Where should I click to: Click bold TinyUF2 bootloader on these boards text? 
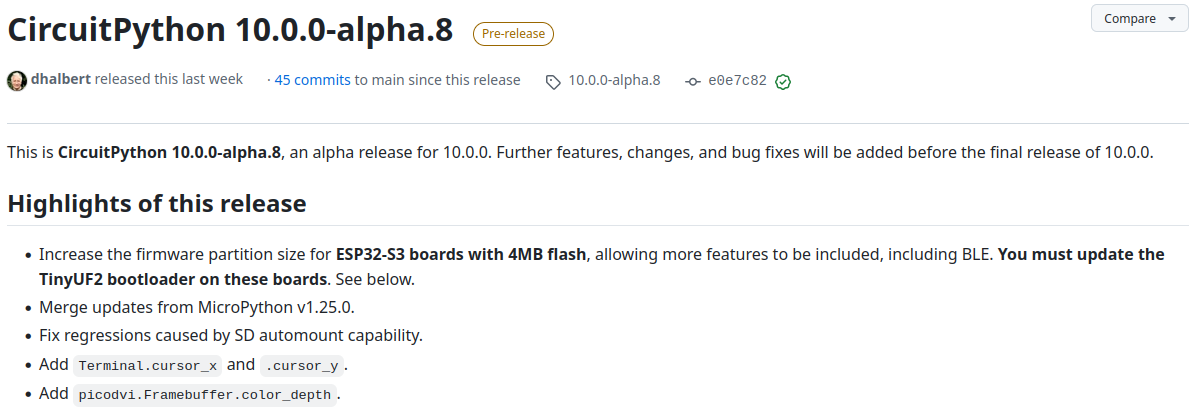[x=183, y=278]
